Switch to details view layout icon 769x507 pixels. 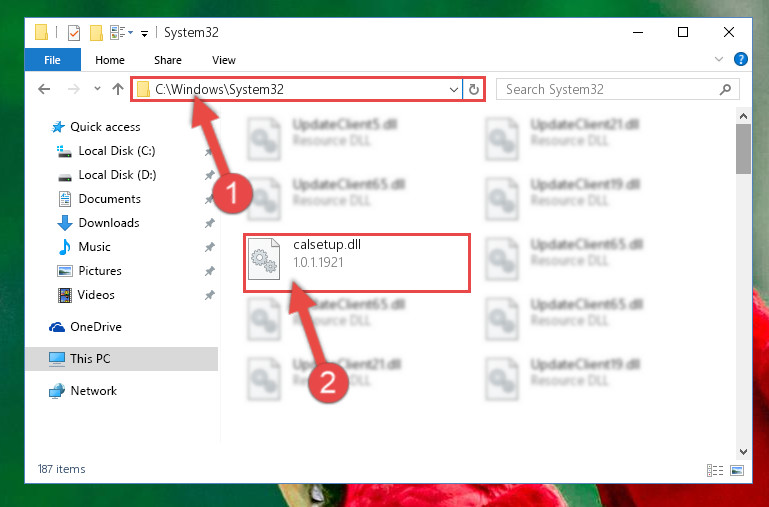pos(715,470)
